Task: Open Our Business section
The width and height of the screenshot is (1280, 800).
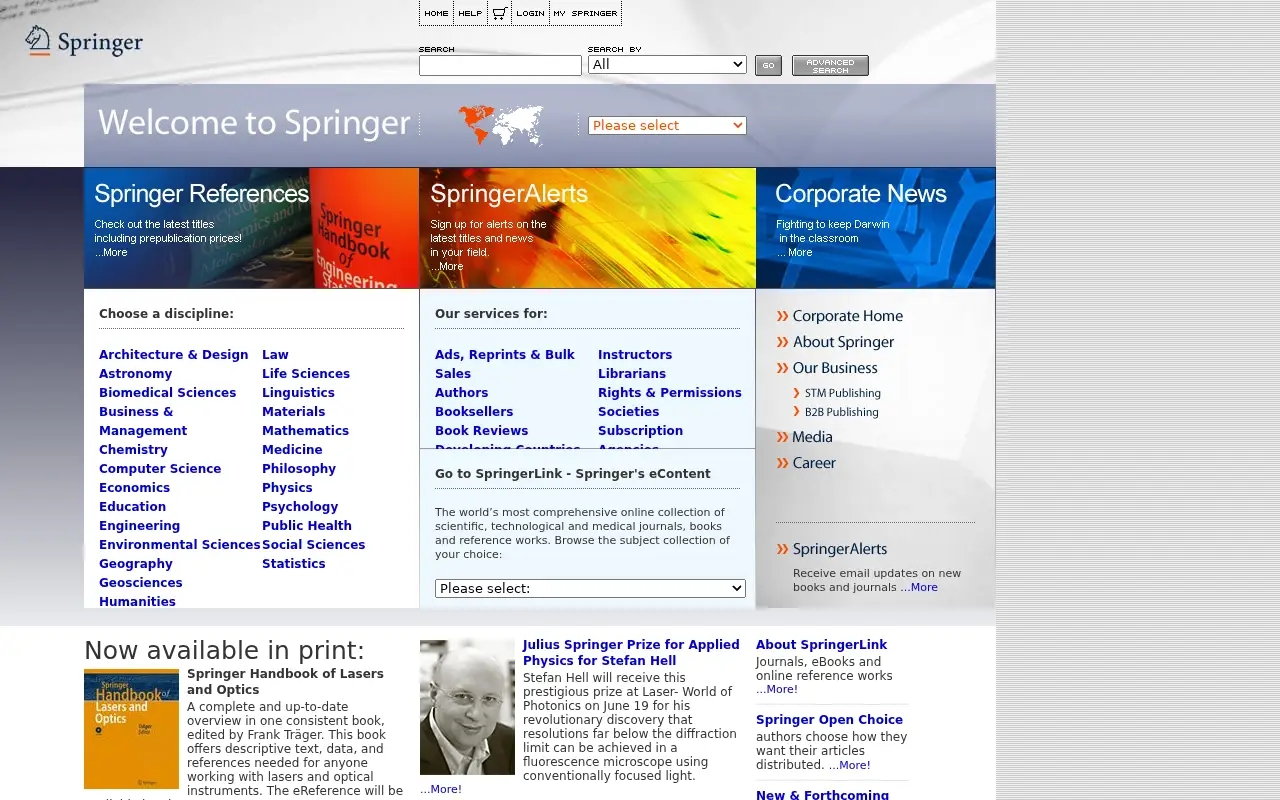Action: coord(827,368)
